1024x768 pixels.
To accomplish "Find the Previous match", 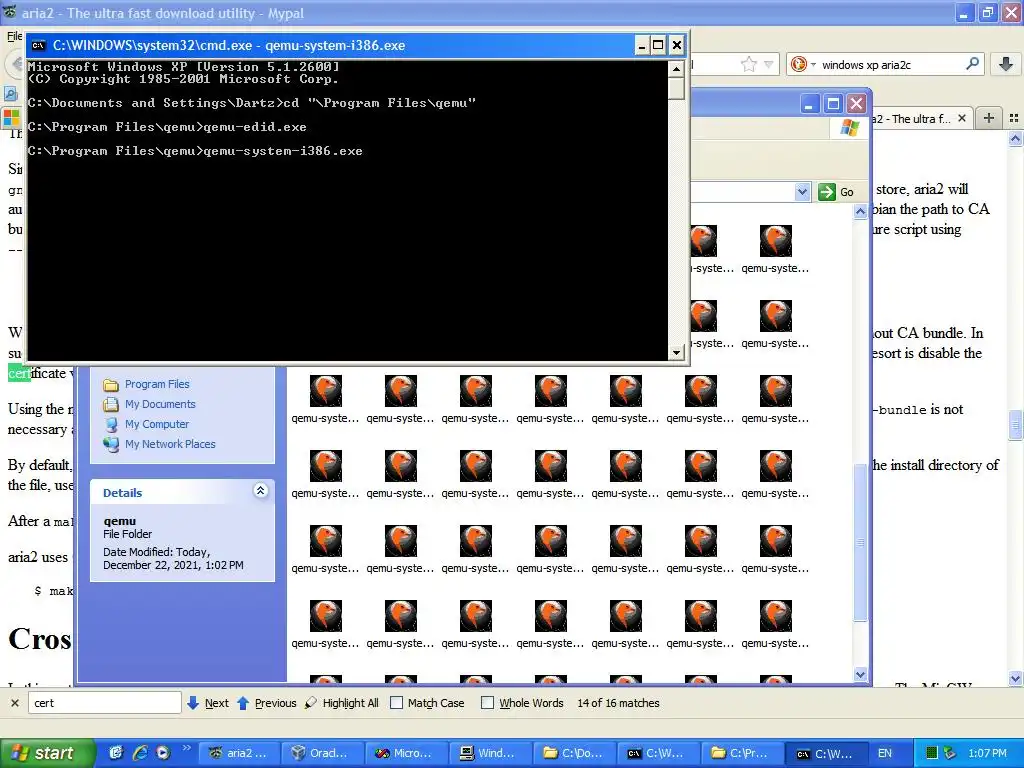I will [266, 703].
